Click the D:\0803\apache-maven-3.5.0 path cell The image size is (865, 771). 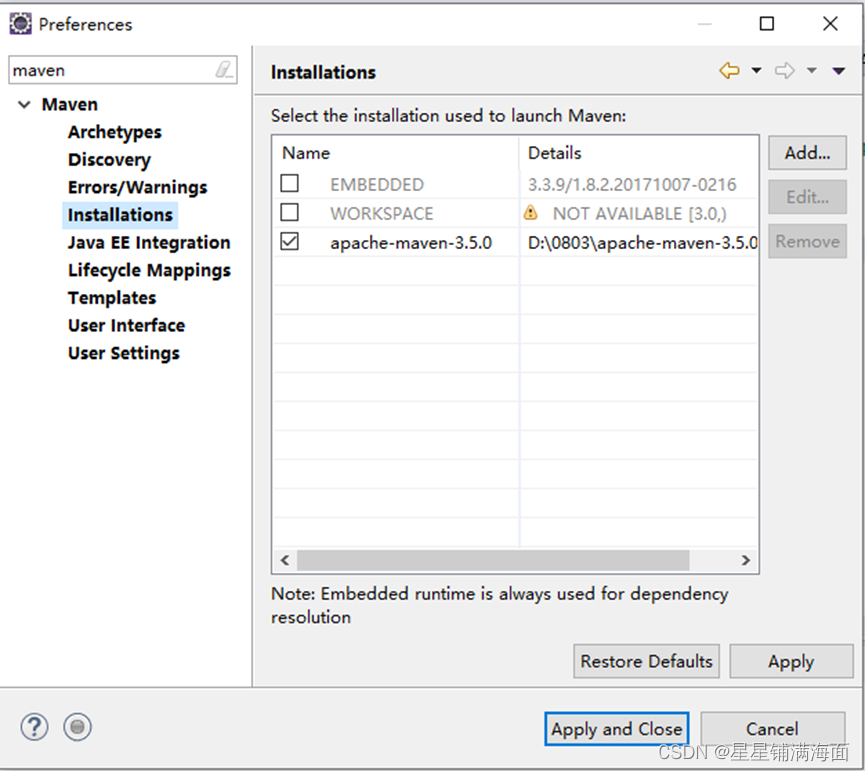(x=643, y=243)
